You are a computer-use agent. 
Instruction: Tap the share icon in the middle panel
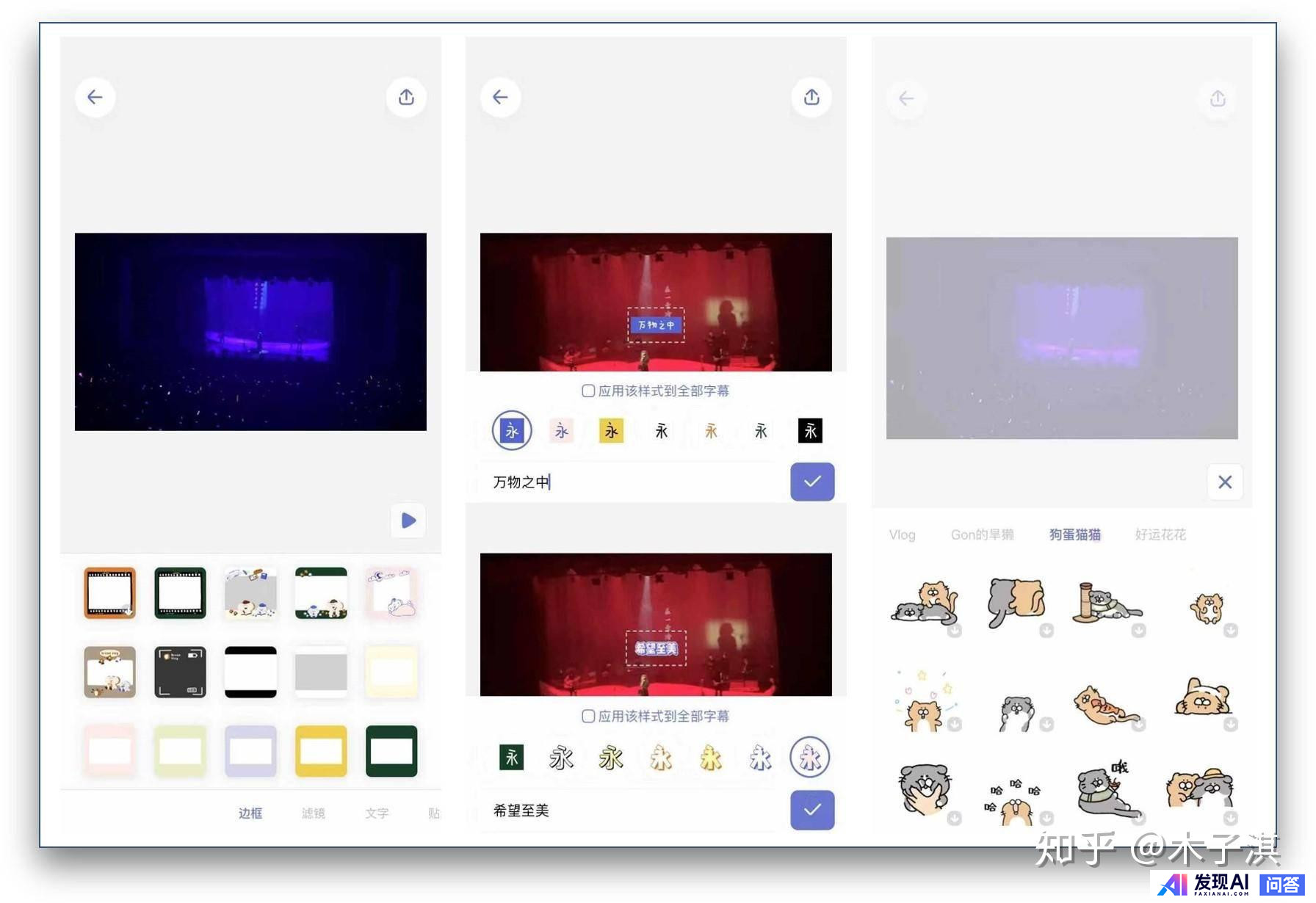[811, 97]
